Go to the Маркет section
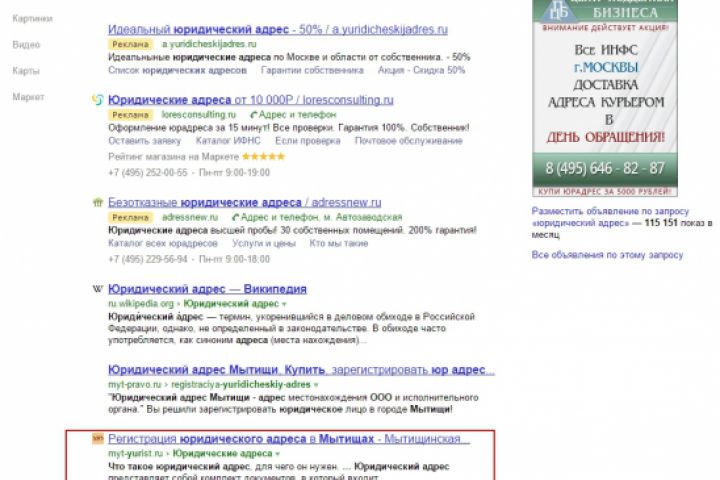The width and height of the screenshot is (720, 480). tap(28, 97)
